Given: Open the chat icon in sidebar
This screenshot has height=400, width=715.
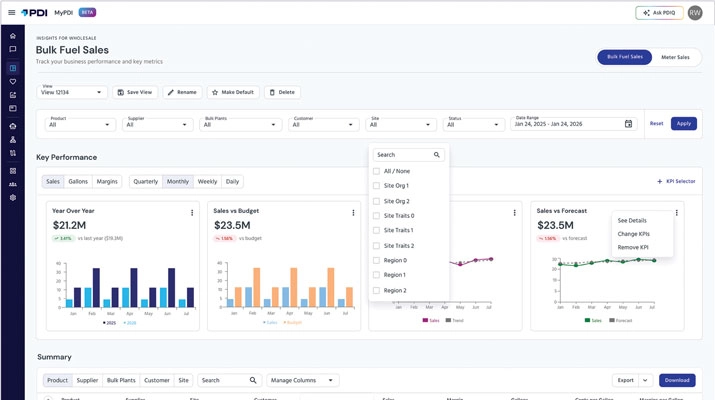Looking at the screenshot, I should pos(13,49).
